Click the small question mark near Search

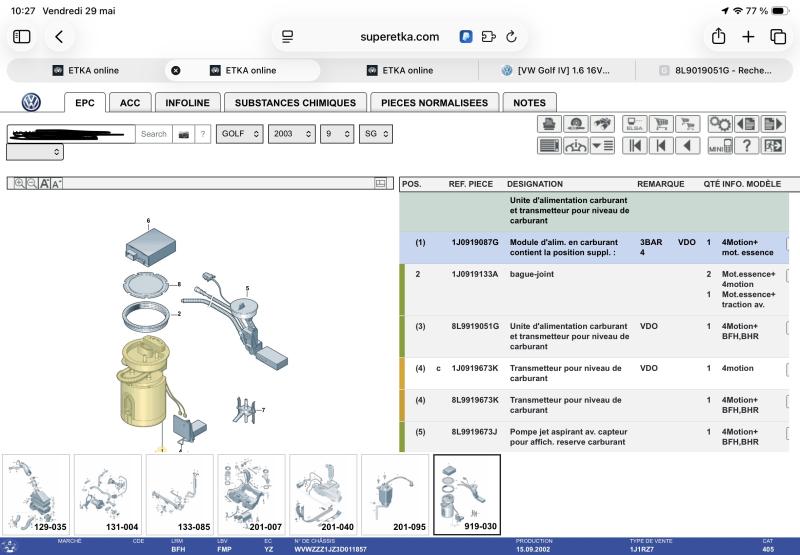[x=203, y=134]
